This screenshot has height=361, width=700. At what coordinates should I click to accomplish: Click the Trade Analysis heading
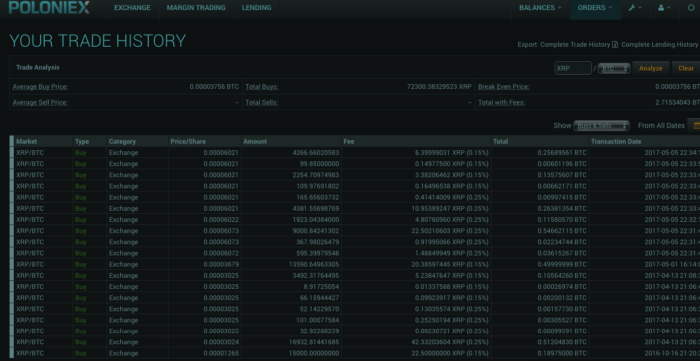(38, 67)
